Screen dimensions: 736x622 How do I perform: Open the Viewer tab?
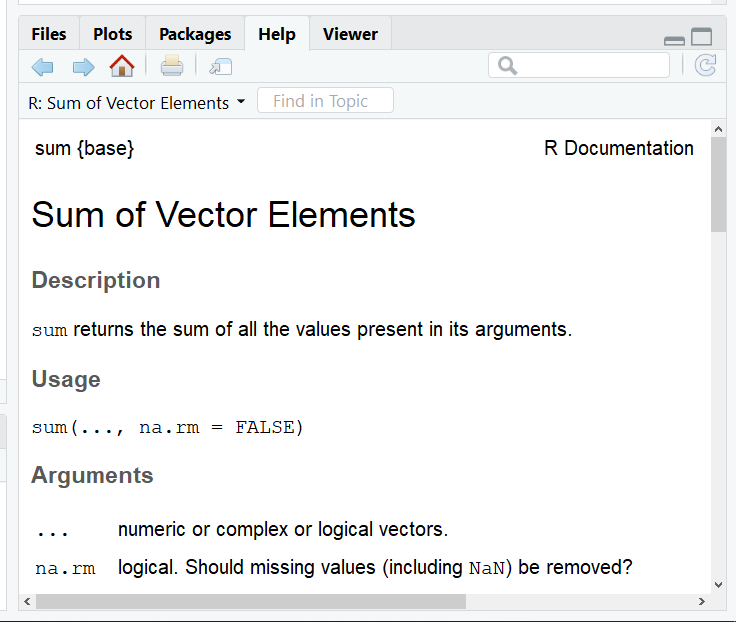coord(350,34)
